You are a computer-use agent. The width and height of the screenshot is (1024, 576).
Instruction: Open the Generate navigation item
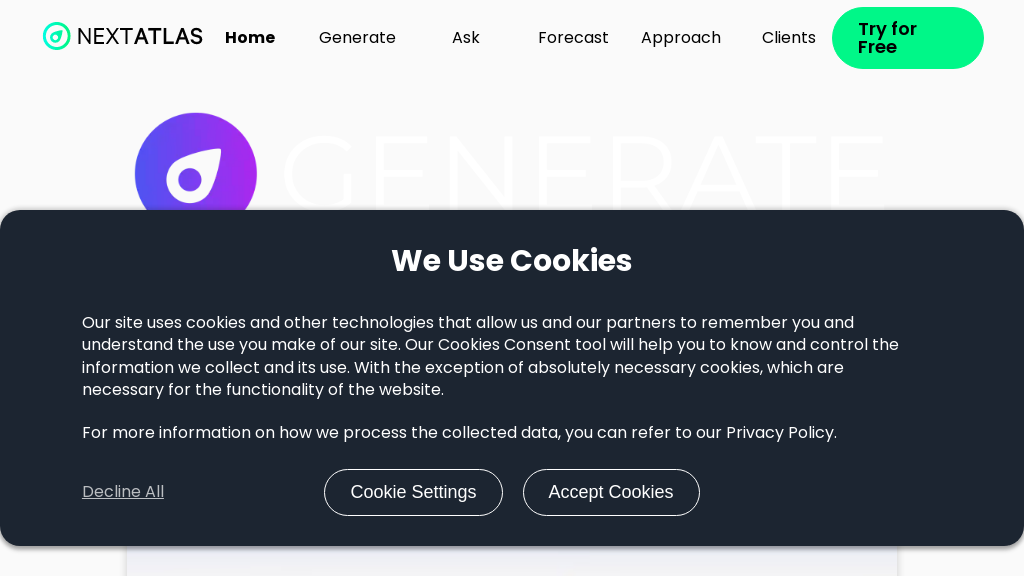(x=357, y=38)
